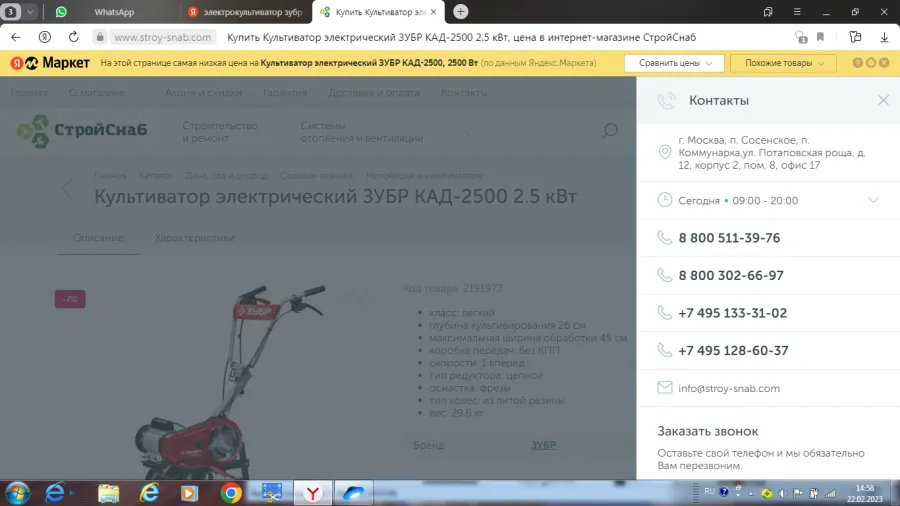
Task: Reload the page with refresh icon
Action: tap(73, 37)
